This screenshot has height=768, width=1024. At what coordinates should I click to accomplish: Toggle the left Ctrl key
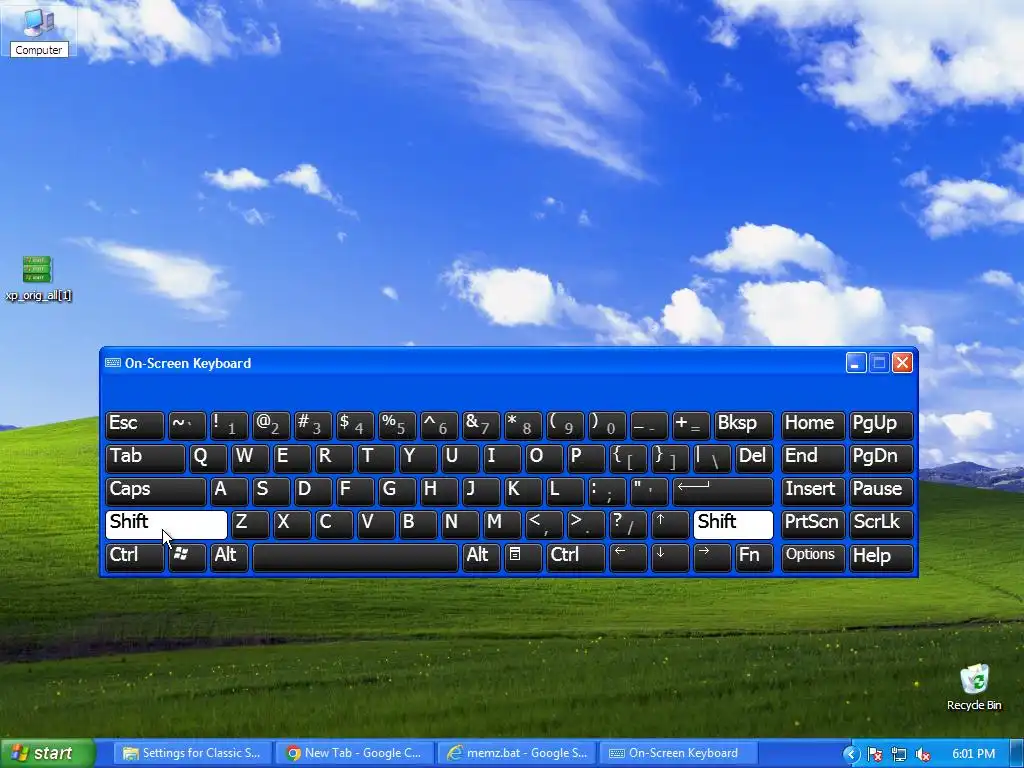pos(135,557)
